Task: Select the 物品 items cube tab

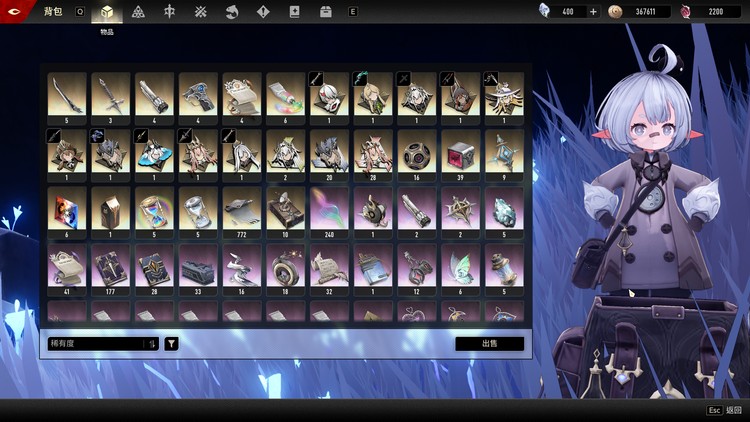Action: coord(107,12)
